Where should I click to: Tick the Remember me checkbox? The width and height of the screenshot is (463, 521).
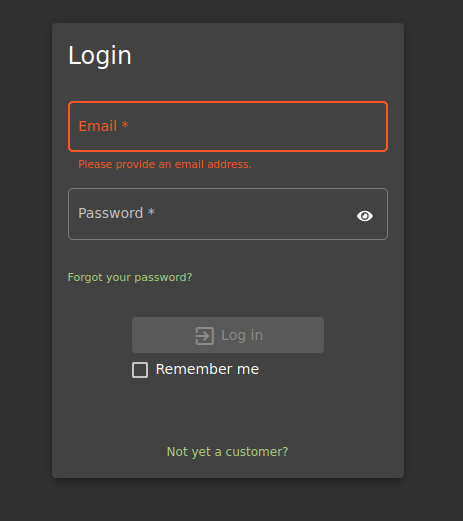point(140,370)
